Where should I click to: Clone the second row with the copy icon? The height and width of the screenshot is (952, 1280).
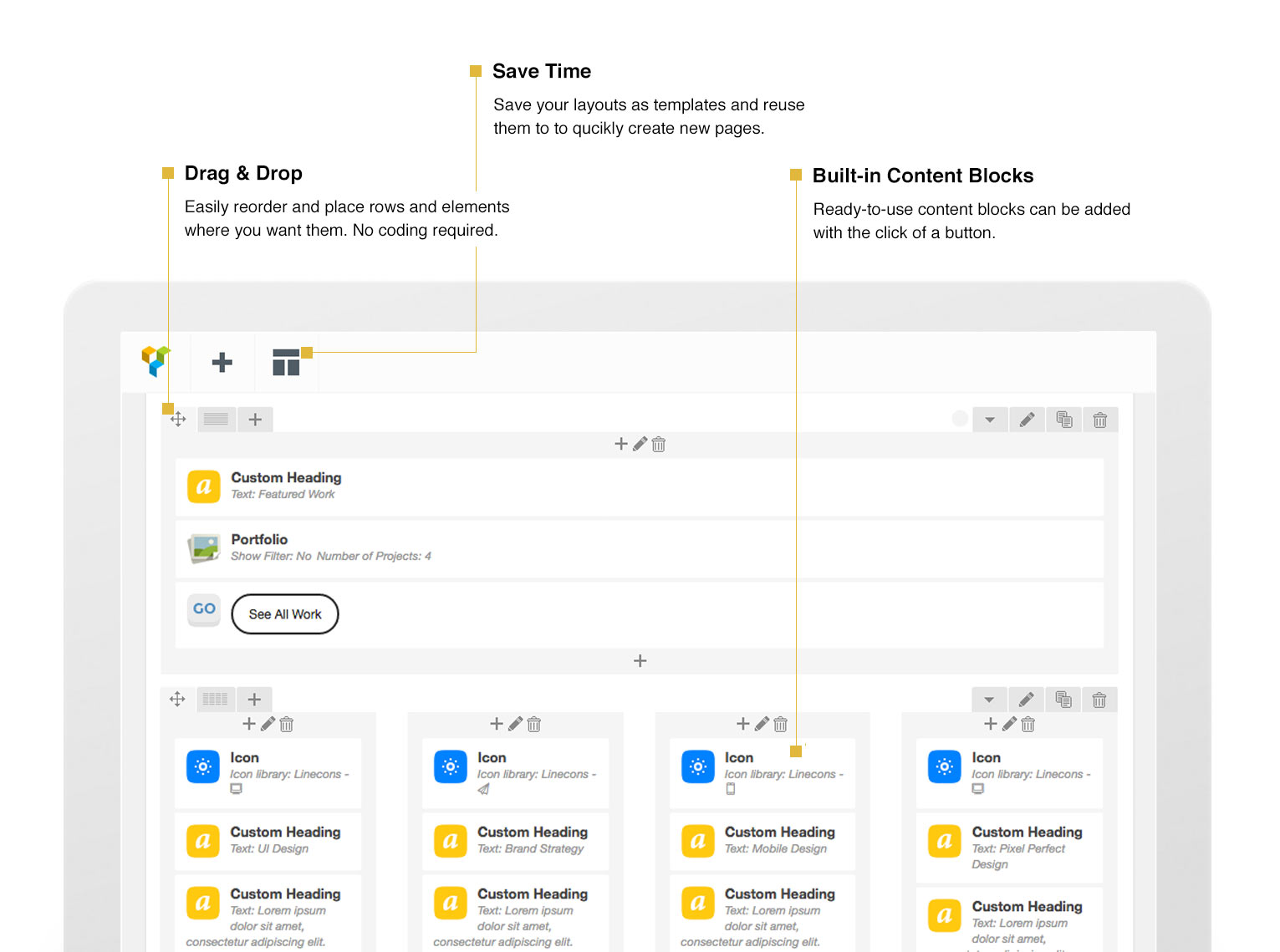(1063, 699)
